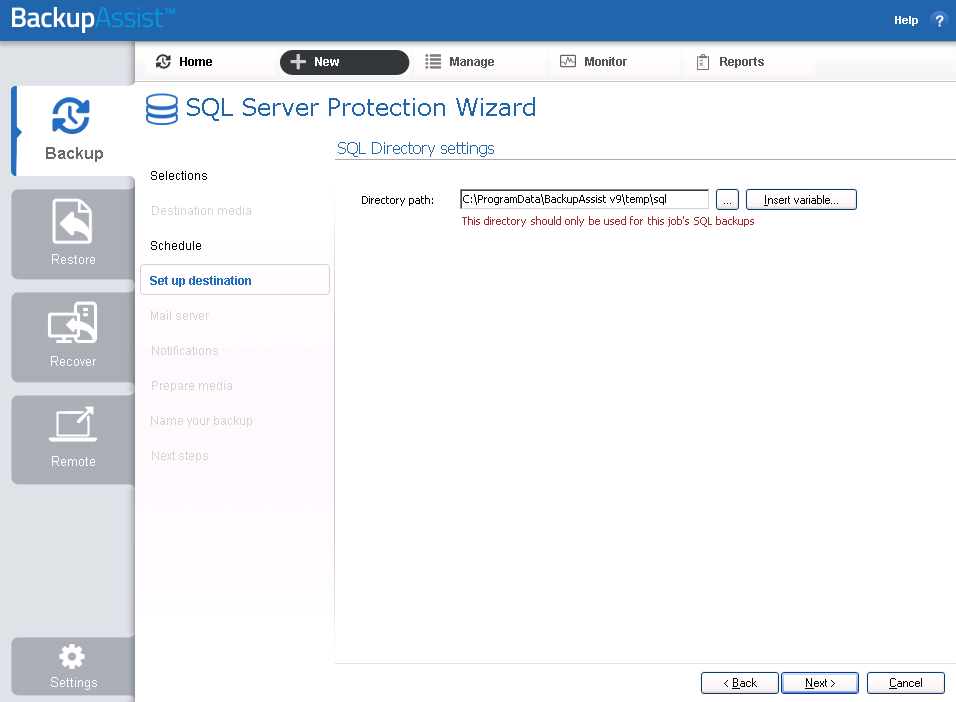Click the Insert variable... button
The image size is (956, 702).
[801, 199]
